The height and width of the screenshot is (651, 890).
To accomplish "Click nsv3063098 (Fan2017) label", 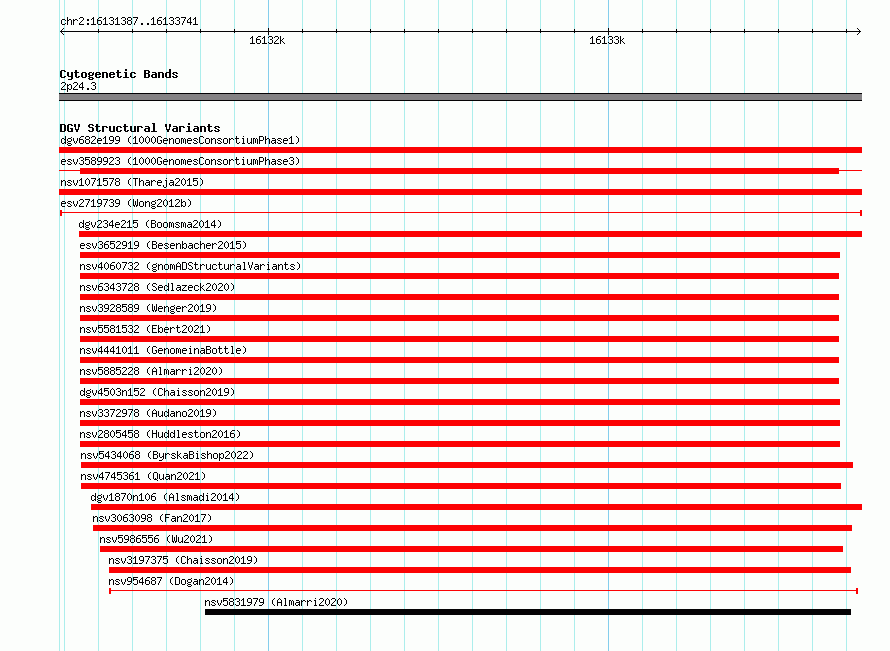I will click(152, 518).
